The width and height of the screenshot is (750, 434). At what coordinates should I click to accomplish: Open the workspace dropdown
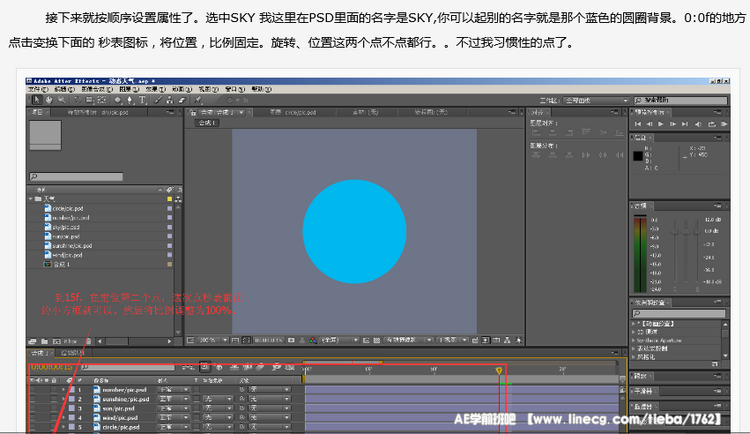point(596,100)
